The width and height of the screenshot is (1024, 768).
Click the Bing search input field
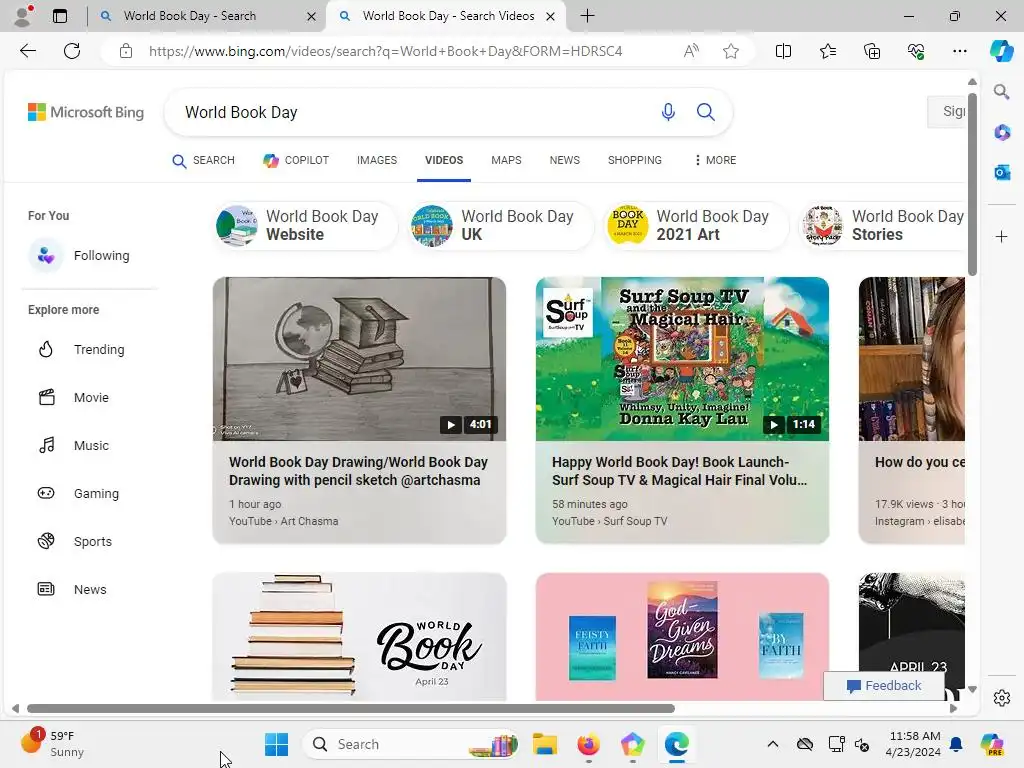click(x=418, y=112)
